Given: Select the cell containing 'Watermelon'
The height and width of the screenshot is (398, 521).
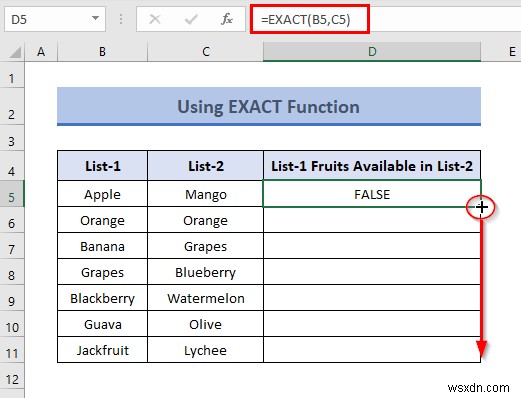Looking at the screenshot, I should (x=205, y=298).
